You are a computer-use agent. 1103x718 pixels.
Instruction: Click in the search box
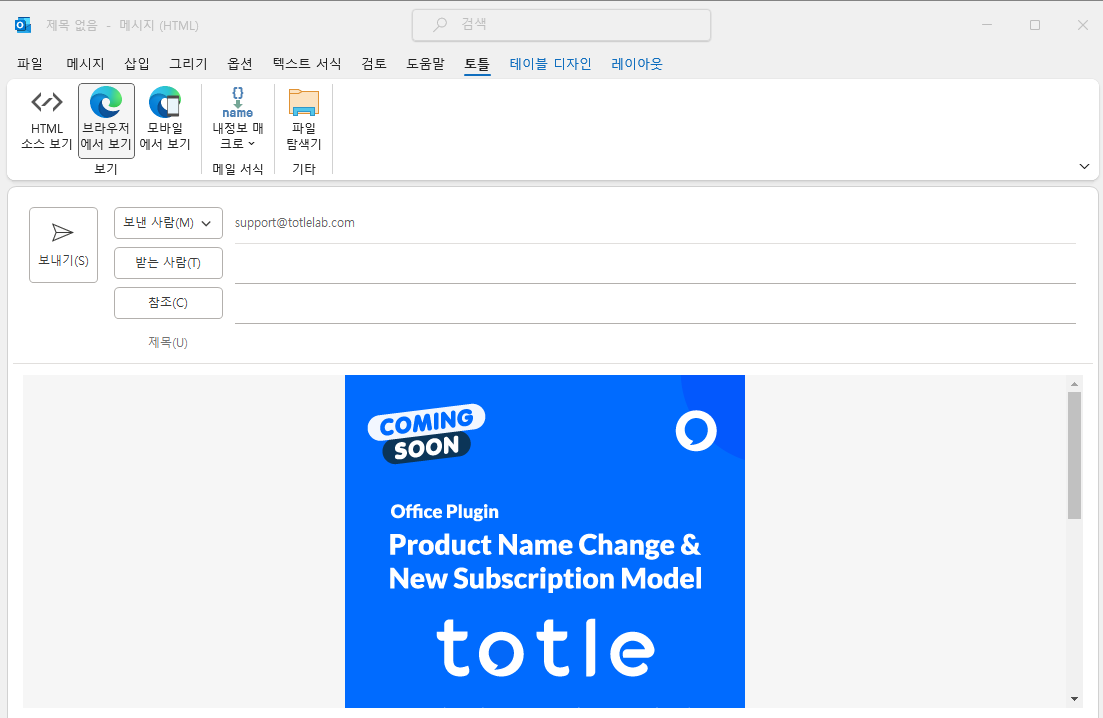(561, 25)
